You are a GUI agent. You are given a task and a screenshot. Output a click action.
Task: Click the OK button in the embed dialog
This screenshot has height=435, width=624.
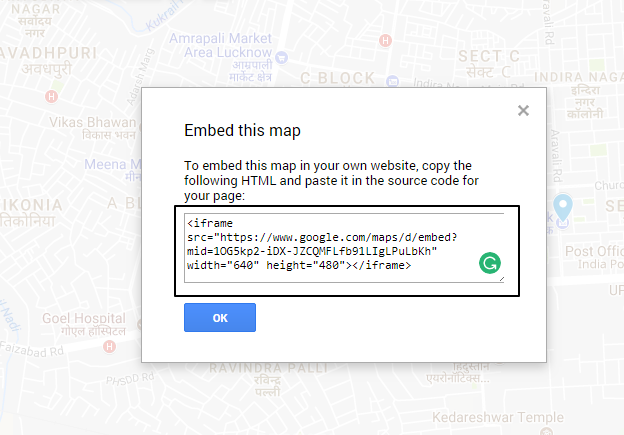220,318
